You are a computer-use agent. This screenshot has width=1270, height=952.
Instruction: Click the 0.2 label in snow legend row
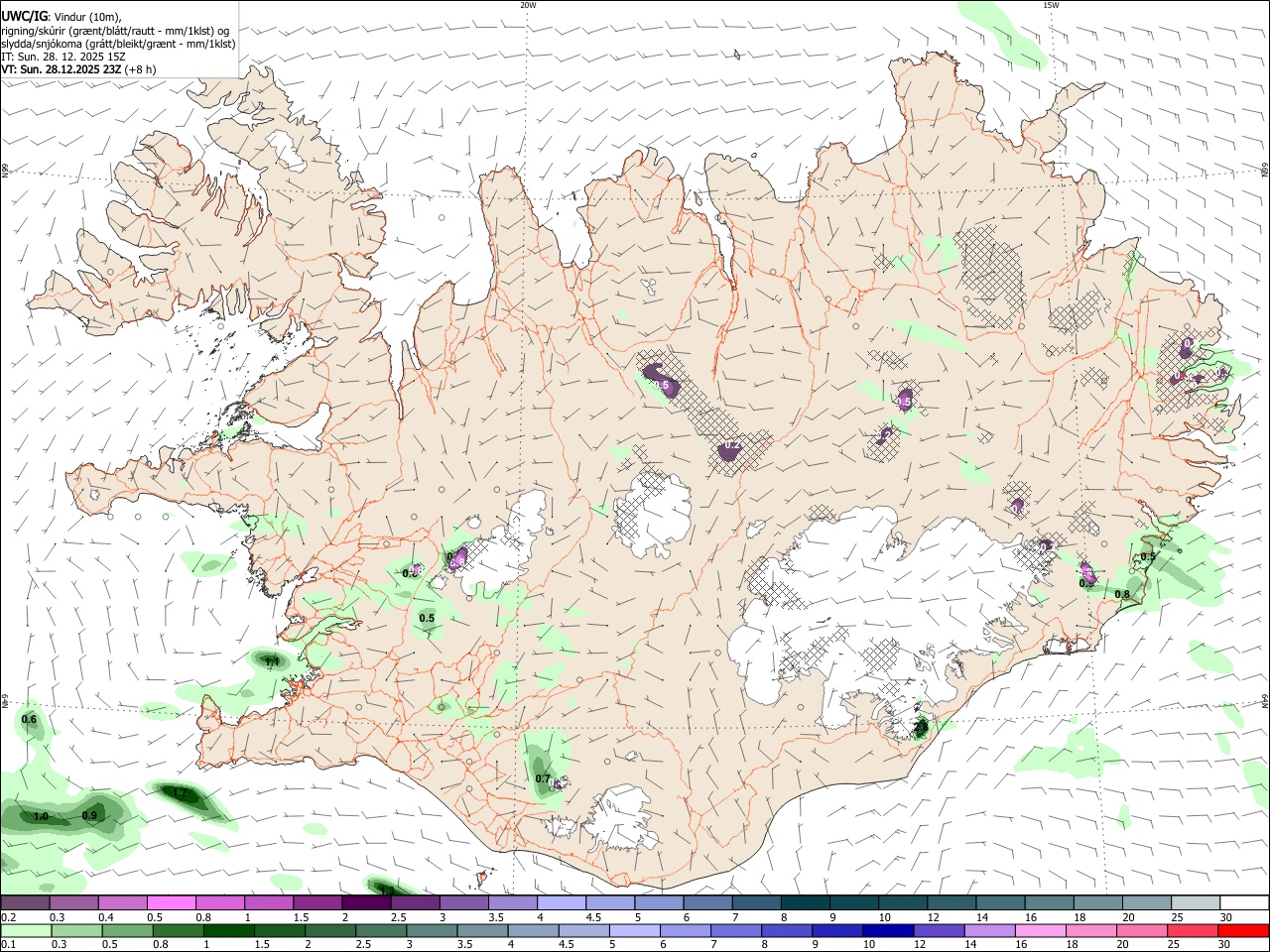tap(8, 917)
